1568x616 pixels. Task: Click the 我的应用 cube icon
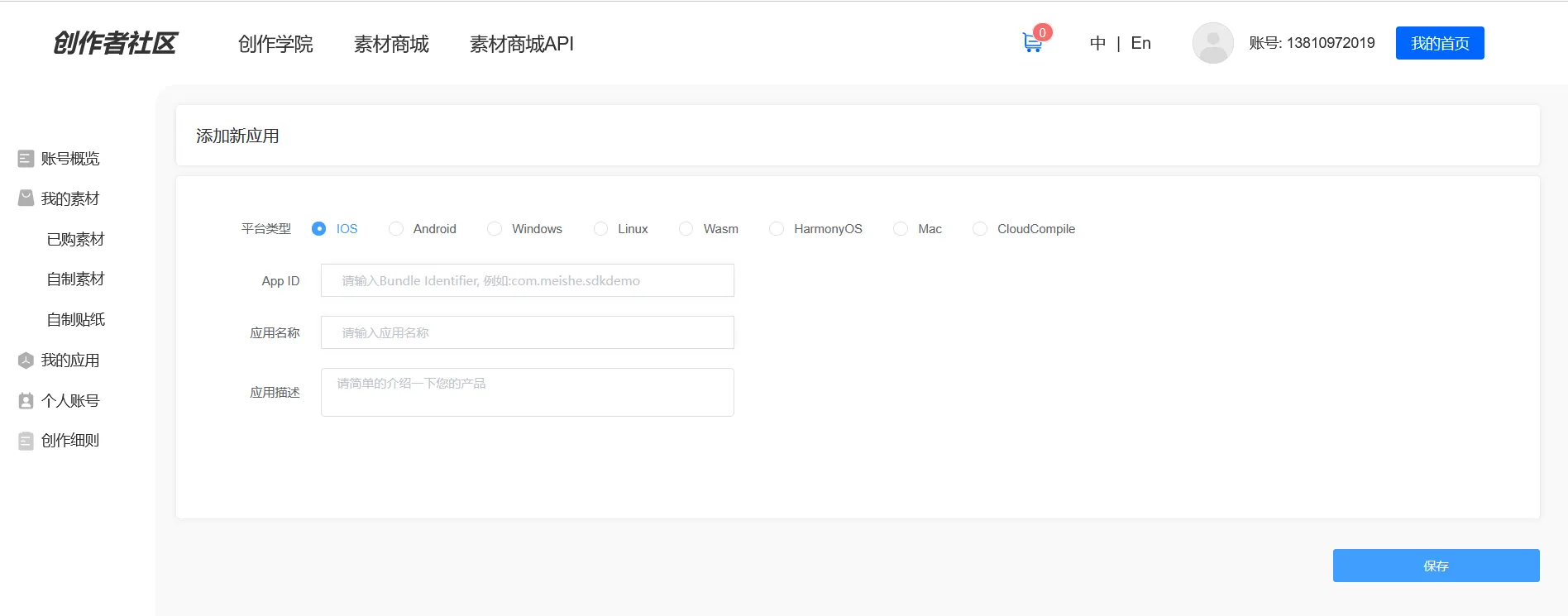(x=26, y=361)
